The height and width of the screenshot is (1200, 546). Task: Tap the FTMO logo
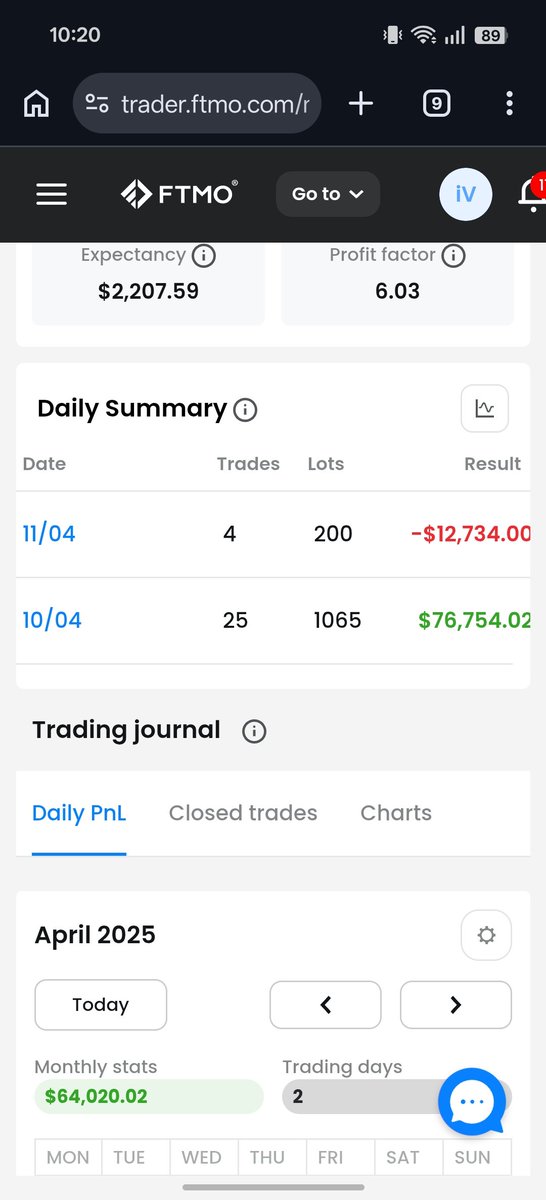tap(179, 193)
